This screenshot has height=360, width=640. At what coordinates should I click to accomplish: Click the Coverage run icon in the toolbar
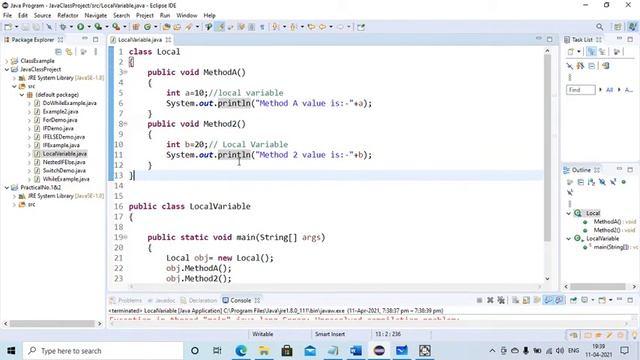pyautogui.click(x=98, y=27)
